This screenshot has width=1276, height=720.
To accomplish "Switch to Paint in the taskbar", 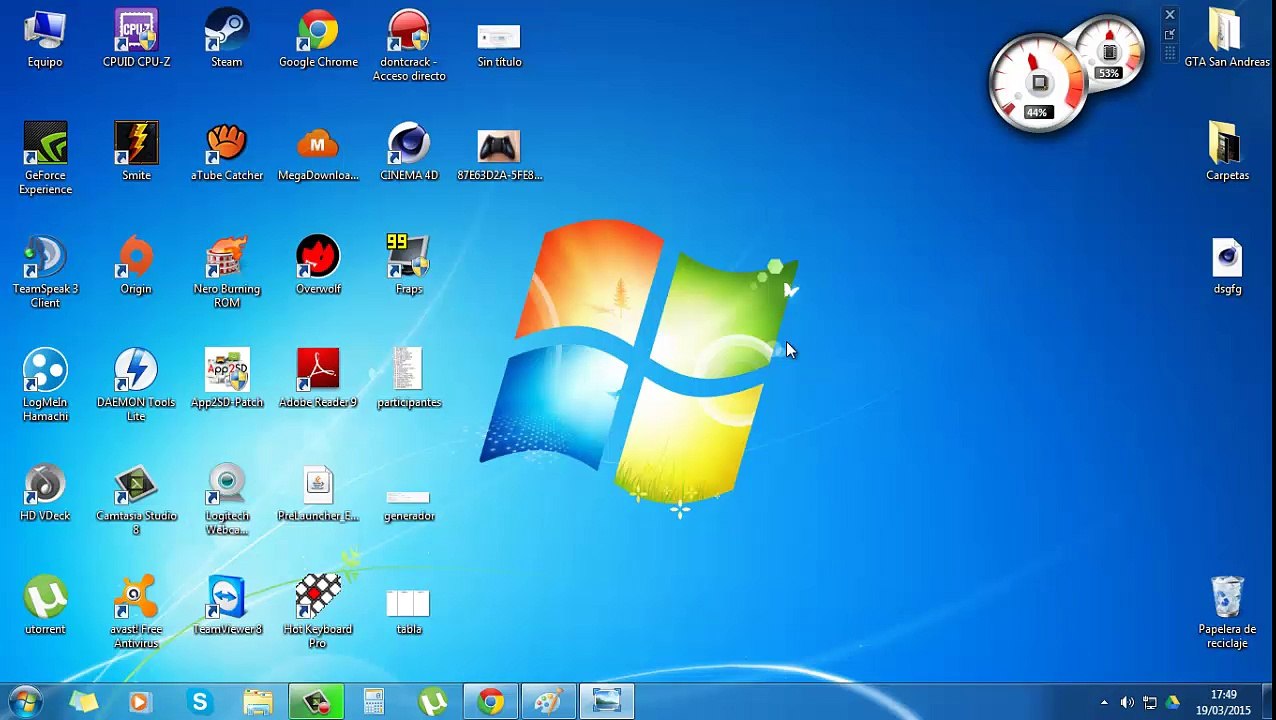I will [x=548, y=702].
